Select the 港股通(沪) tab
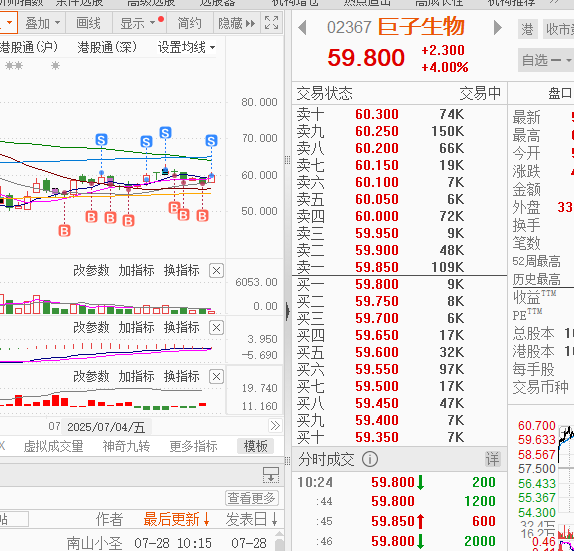Screen dimensions: 574x551 (29, 47)
